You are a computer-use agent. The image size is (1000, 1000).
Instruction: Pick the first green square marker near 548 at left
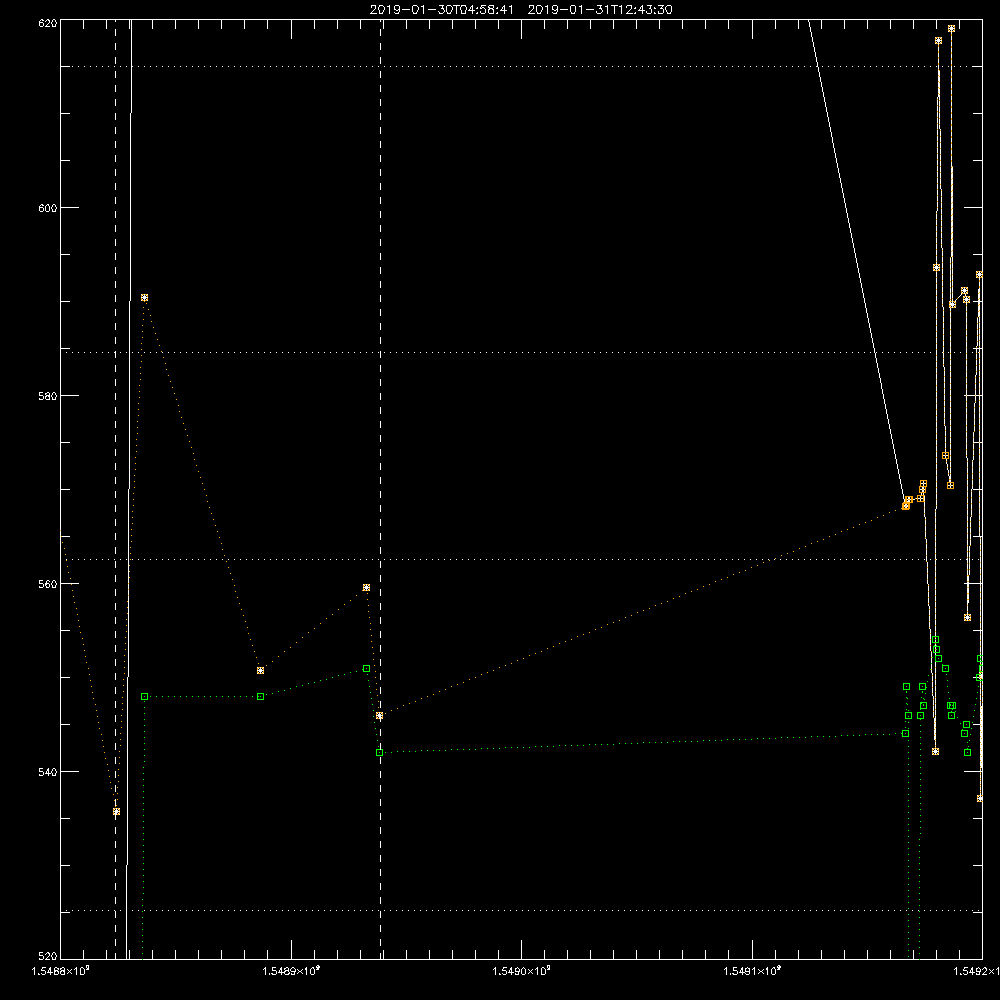pos(144,696)
